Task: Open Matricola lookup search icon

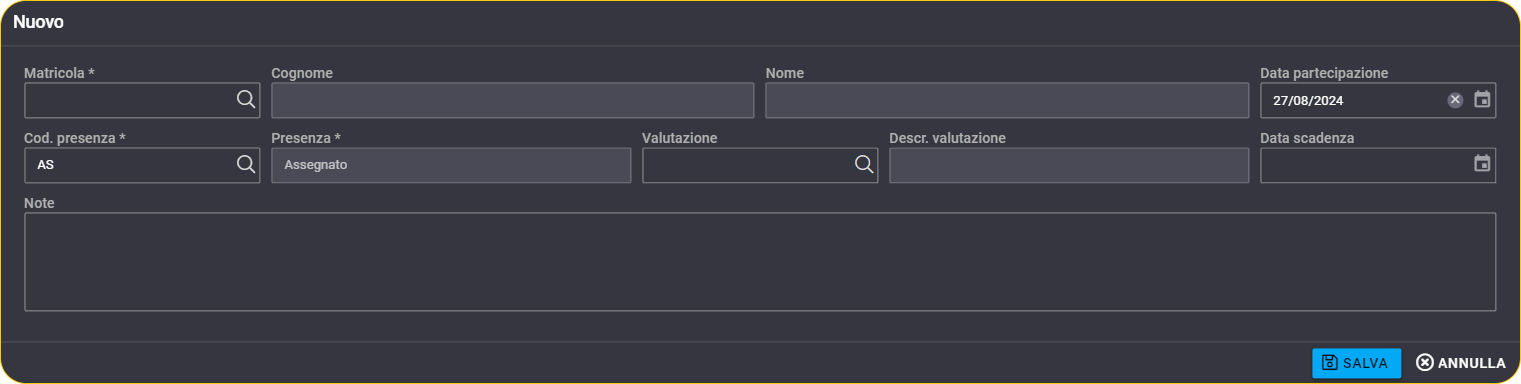Action: pyautogui.click(x=245, y=99)
